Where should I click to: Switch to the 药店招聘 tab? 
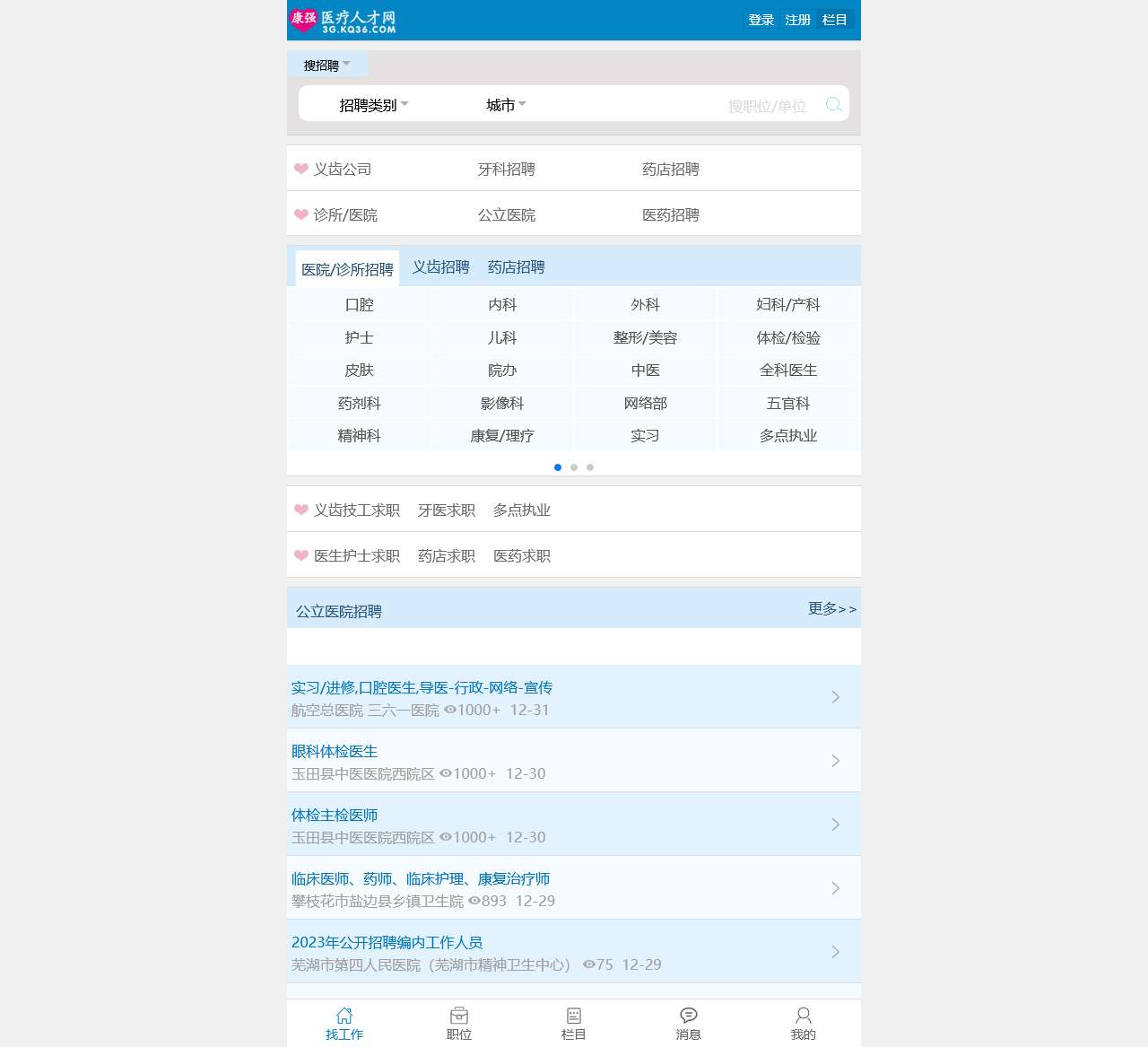point(517,267)
